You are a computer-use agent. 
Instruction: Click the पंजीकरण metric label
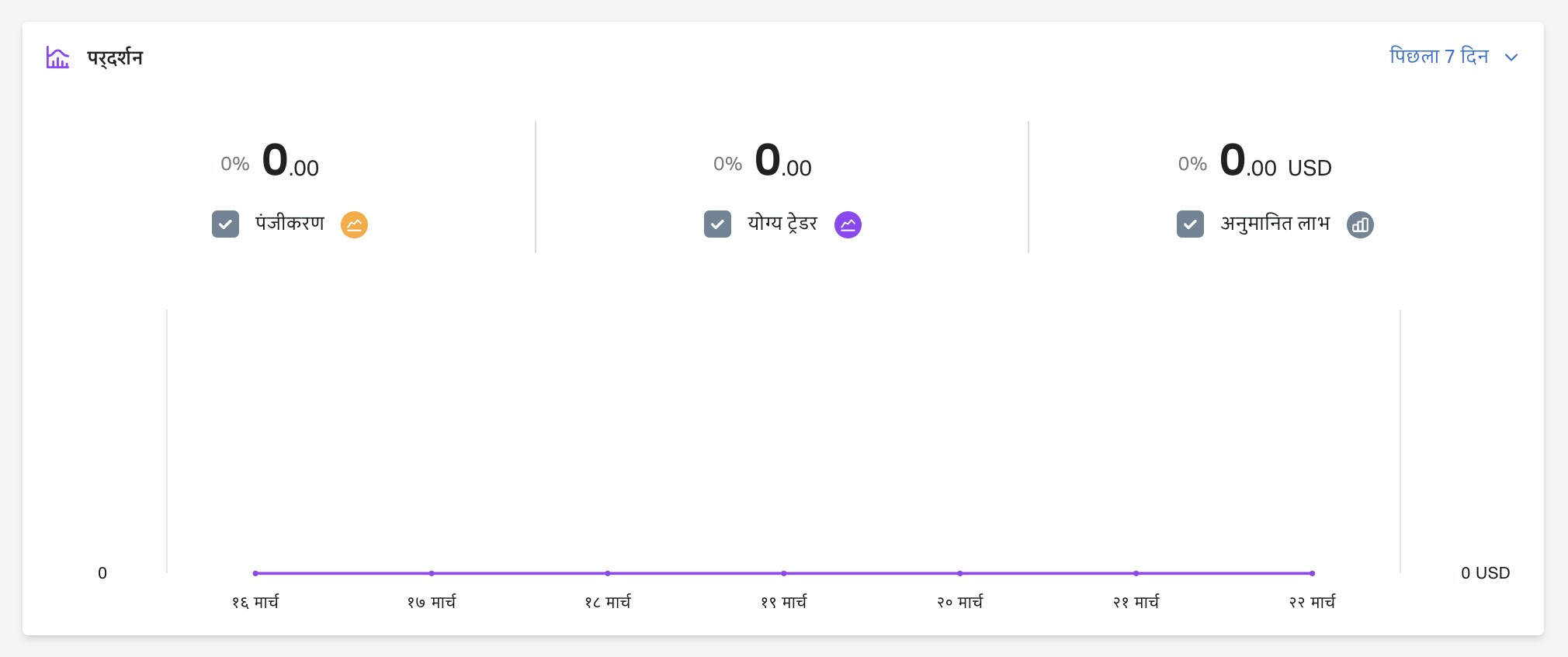click(290, 224)
